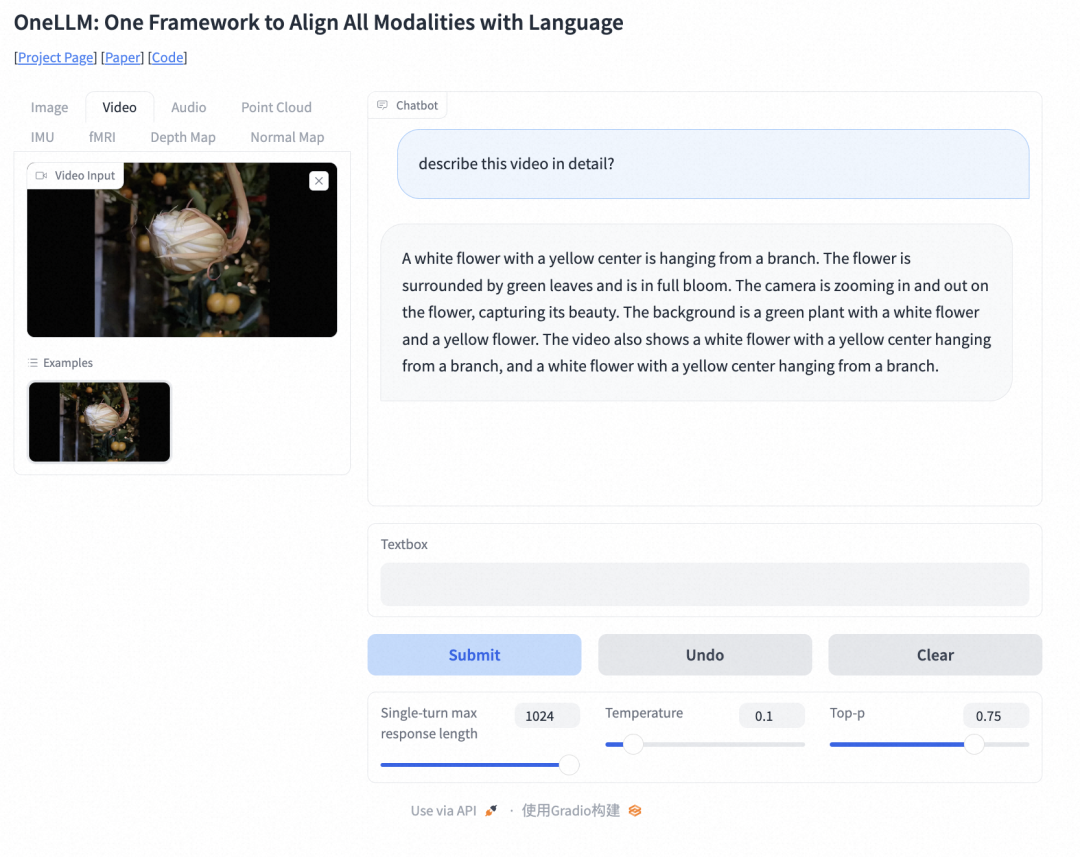Click the Code link in the header
This screenshot has height=857, width=1080.
point(167,57)
